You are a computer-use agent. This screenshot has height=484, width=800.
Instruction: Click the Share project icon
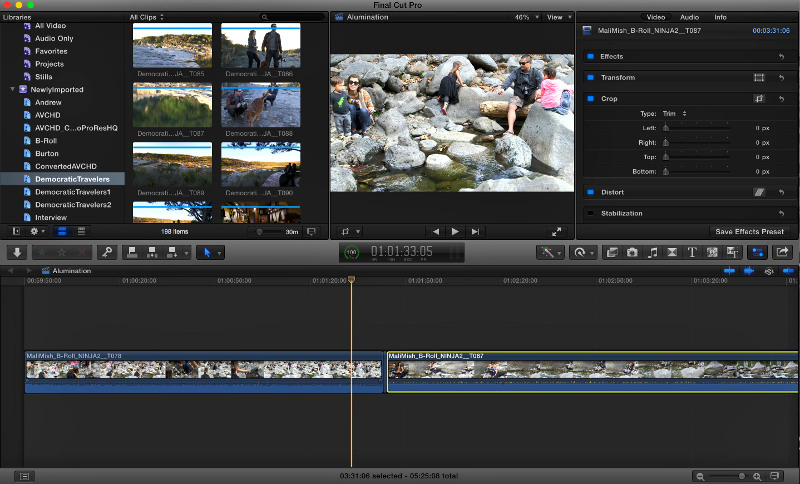coord(783,253)
